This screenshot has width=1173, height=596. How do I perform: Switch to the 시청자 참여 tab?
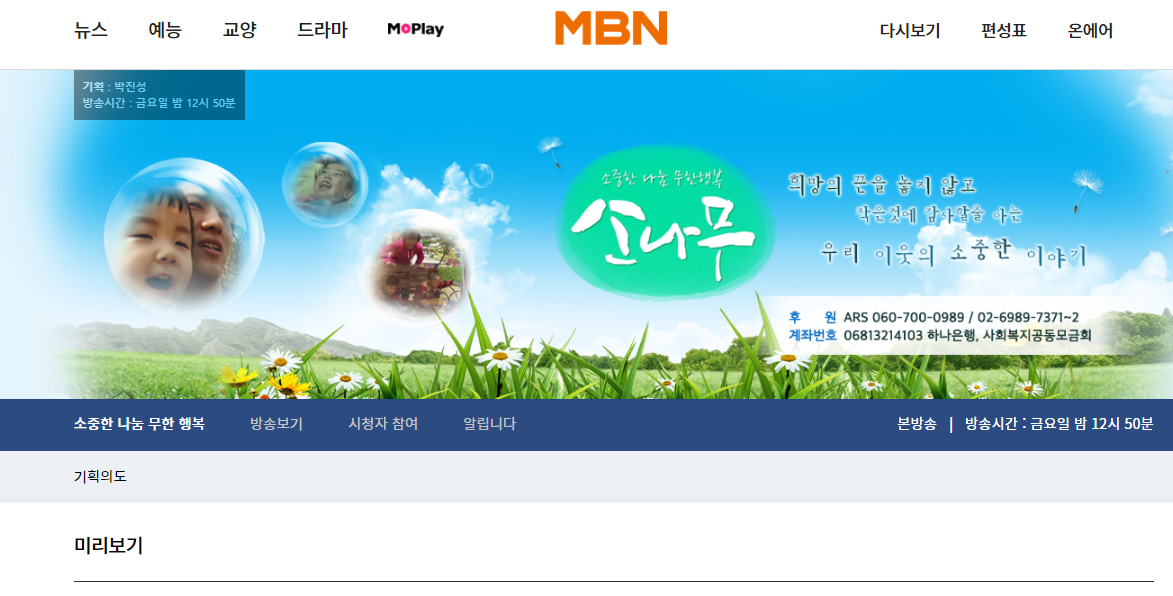383,424
